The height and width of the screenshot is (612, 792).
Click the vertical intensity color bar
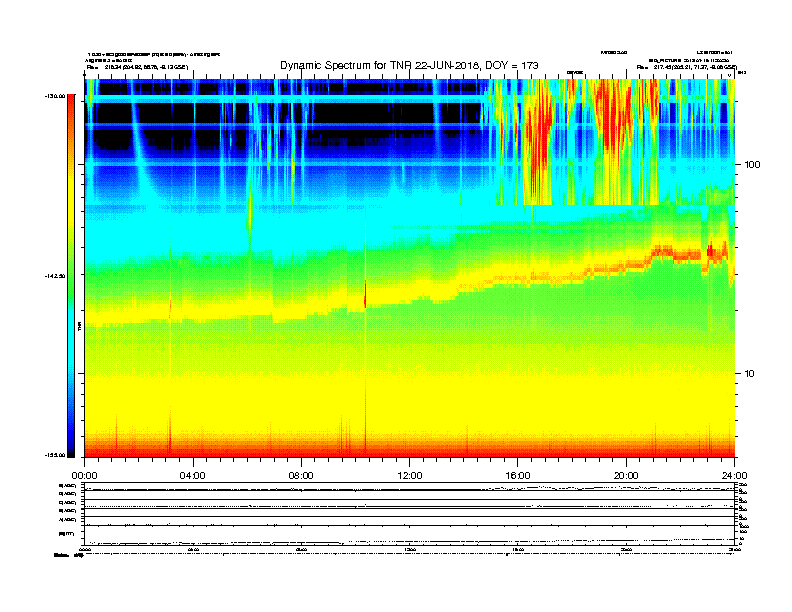71,276
